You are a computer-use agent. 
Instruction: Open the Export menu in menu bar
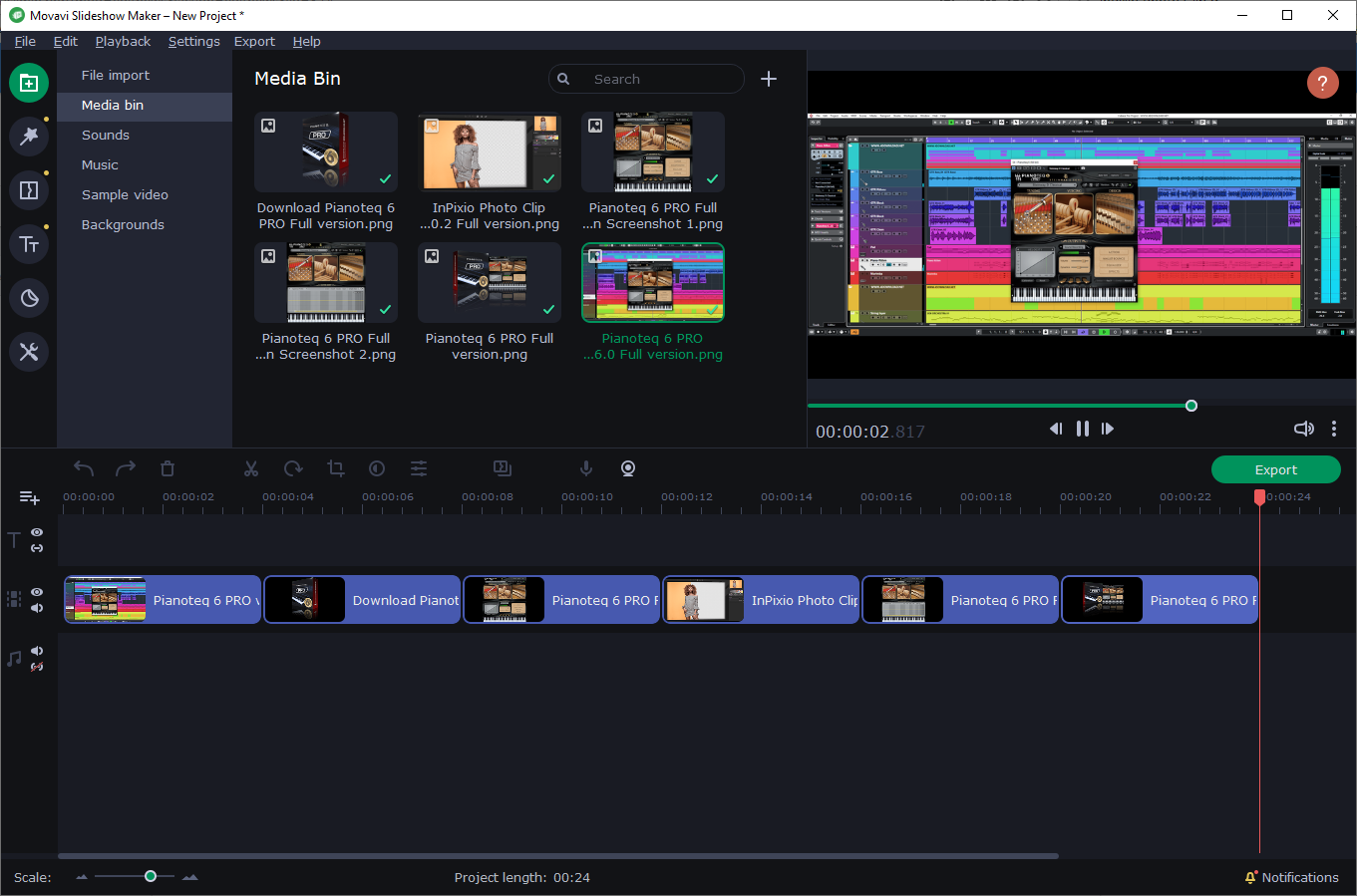(x=254, y=41)
